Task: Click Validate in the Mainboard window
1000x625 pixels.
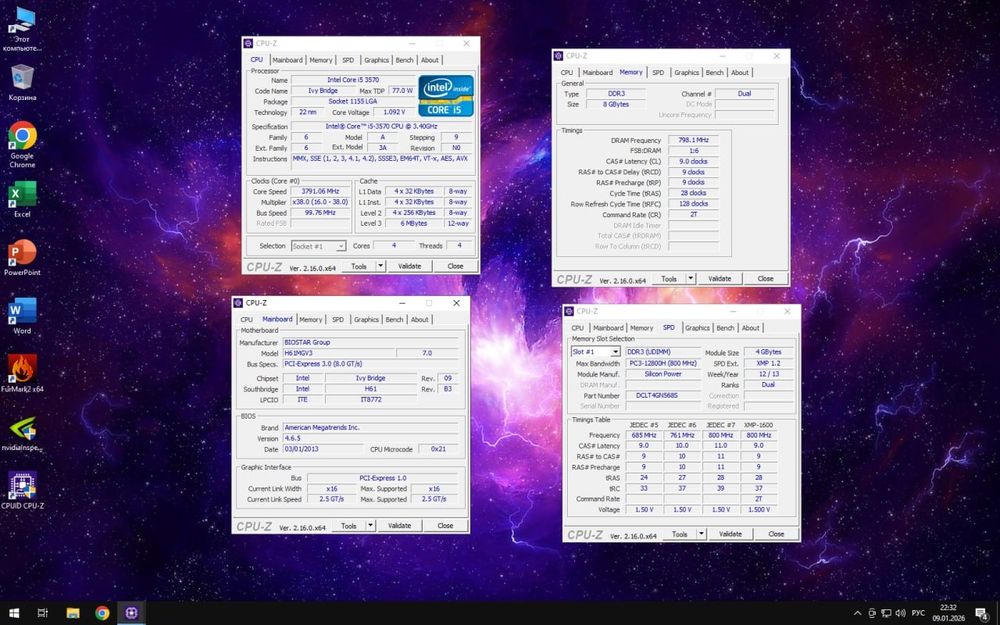Action: [399, 526]
